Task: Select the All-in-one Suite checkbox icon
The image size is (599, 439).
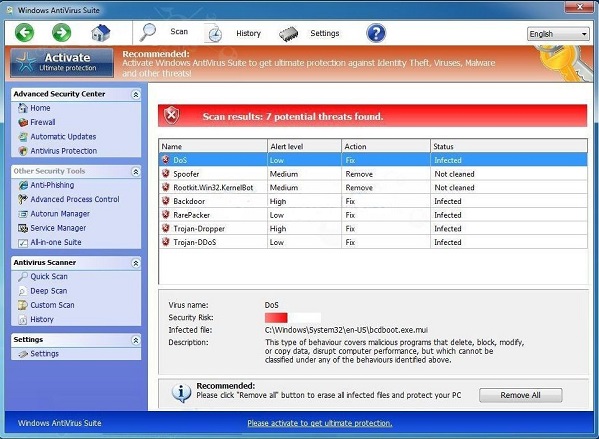Action: click(23, 243)
